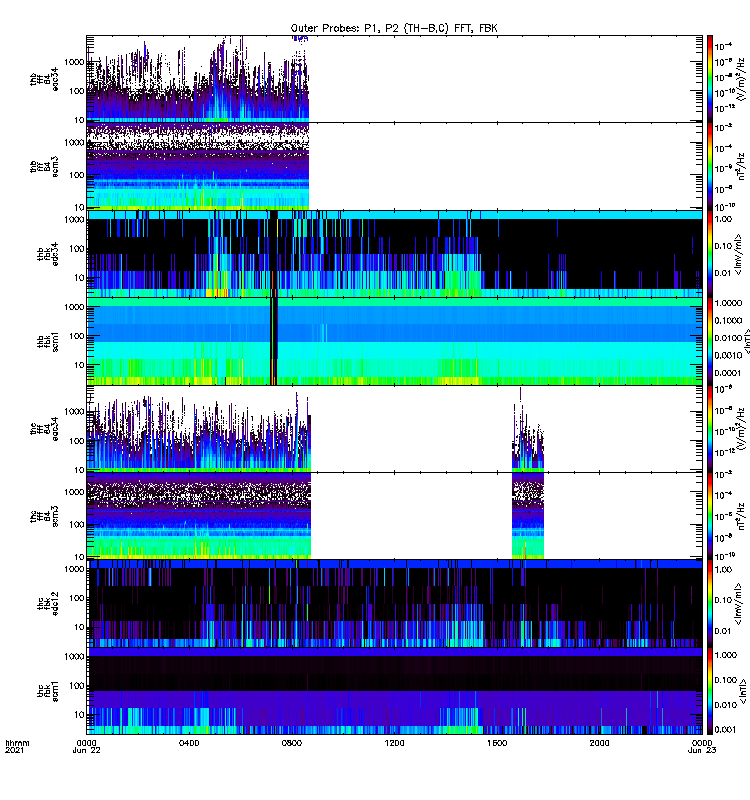The height and width of the screenshot is (800, 750).
Task: Click inside the thc fbk scm1 spectrogram
Action: tap(394, 691)
